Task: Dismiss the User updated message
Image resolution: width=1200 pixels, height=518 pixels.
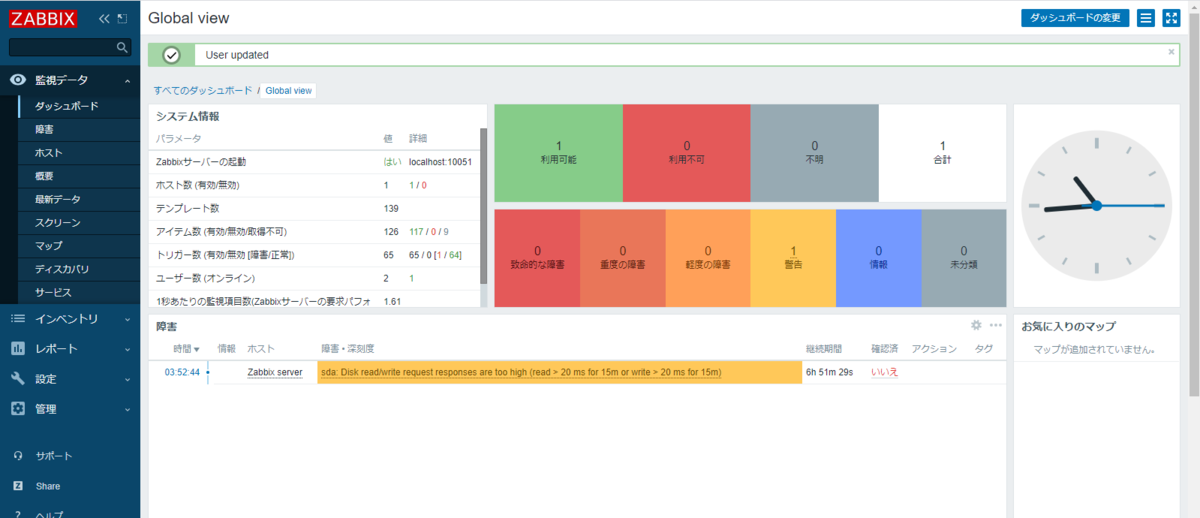Action: tap(1172, 51)
